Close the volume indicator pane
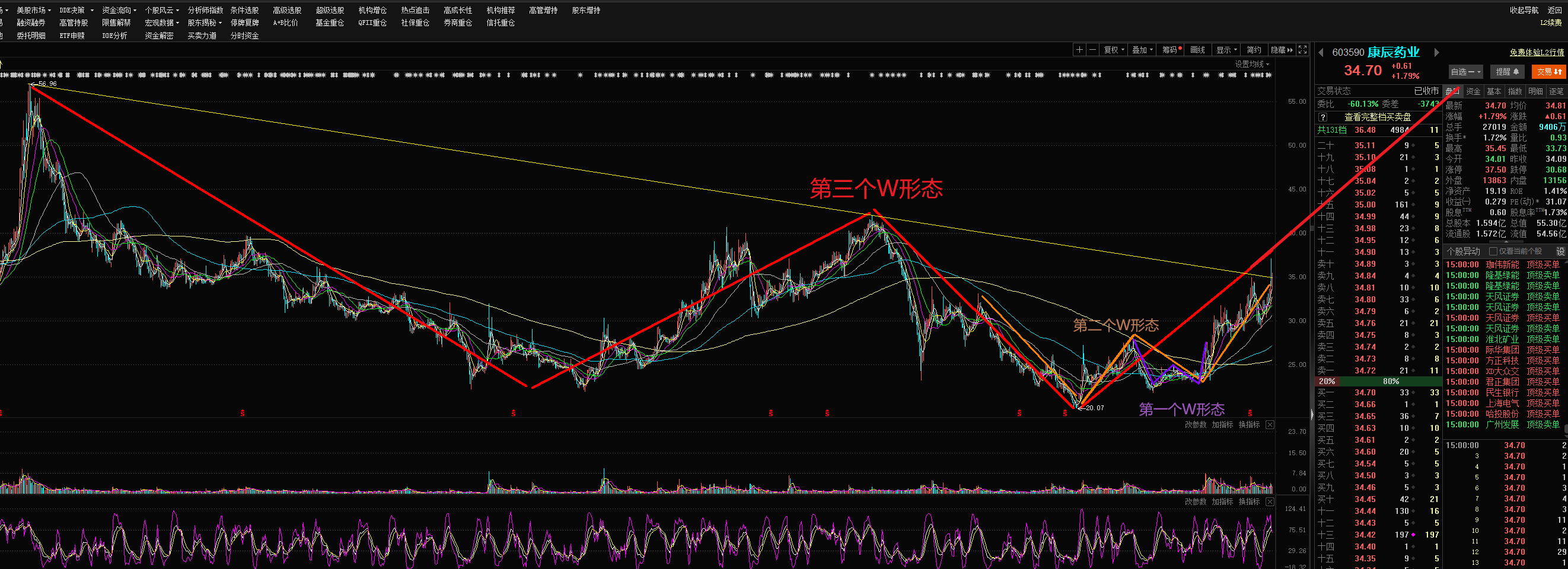 point(1270,425)
